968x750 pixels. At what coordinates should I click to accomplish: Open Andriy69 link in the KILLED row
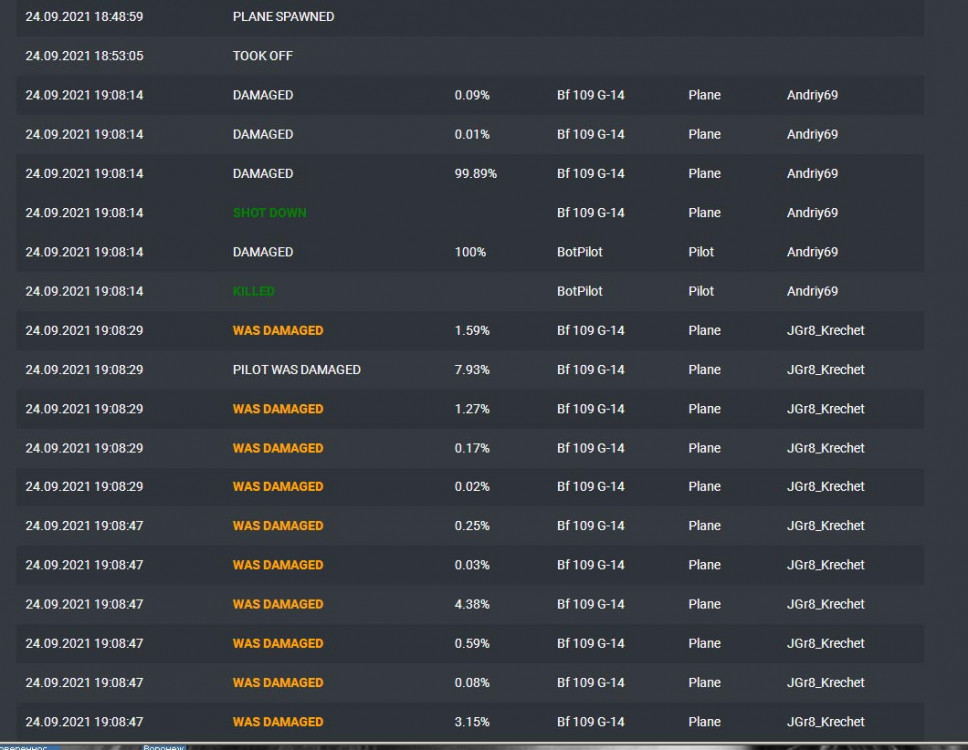812,291
